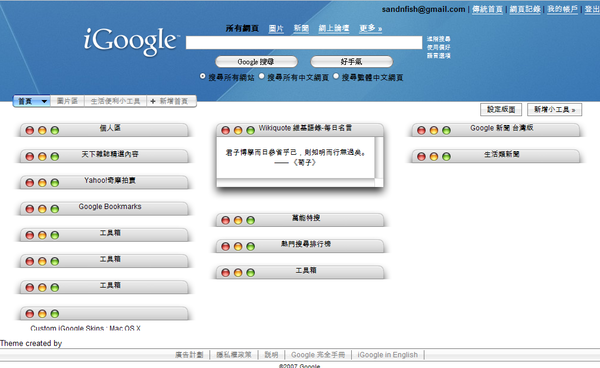Focus the iGoogle search input field
The height and width of the screenshot is (368, 600).
click(x=304, y=42)
